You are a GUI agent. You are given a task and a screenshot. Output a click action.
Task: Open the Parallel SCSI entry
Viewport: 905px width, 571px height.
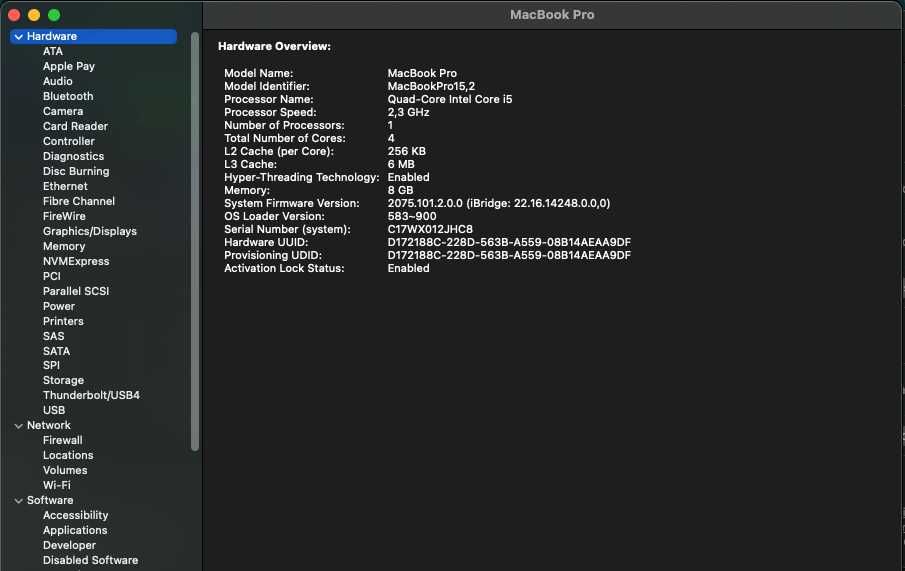pyautogui.click(x=76, y=292)
